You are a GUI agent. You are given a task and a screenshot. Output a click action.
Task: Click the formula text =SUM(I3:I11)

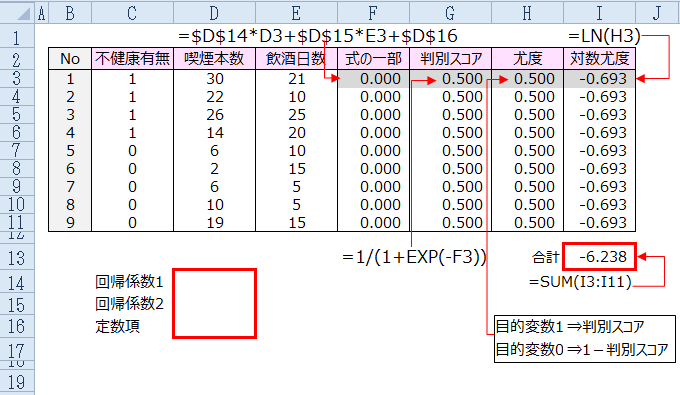[580, 282]
